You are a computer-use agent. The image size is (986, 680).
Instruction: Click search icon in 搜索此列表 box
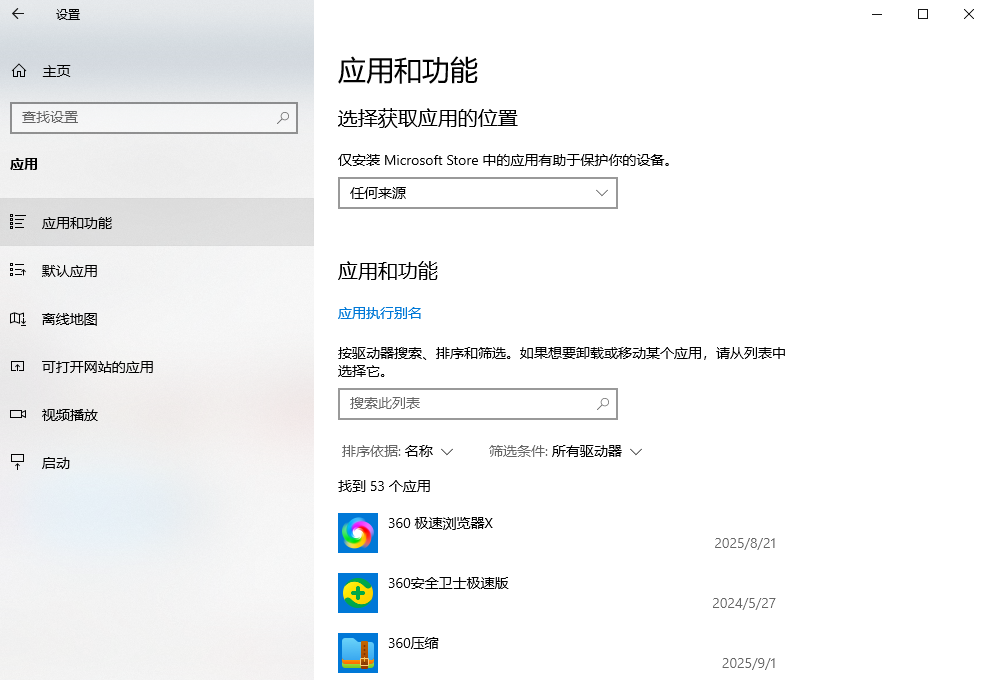coord(603,404)
